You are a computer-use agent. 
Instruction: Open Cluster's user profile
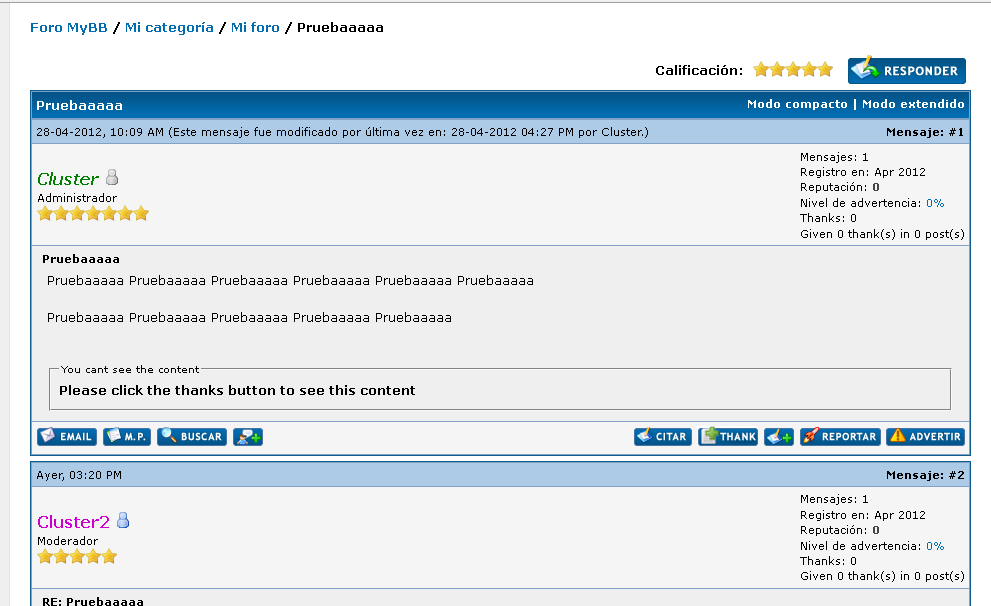68,179
